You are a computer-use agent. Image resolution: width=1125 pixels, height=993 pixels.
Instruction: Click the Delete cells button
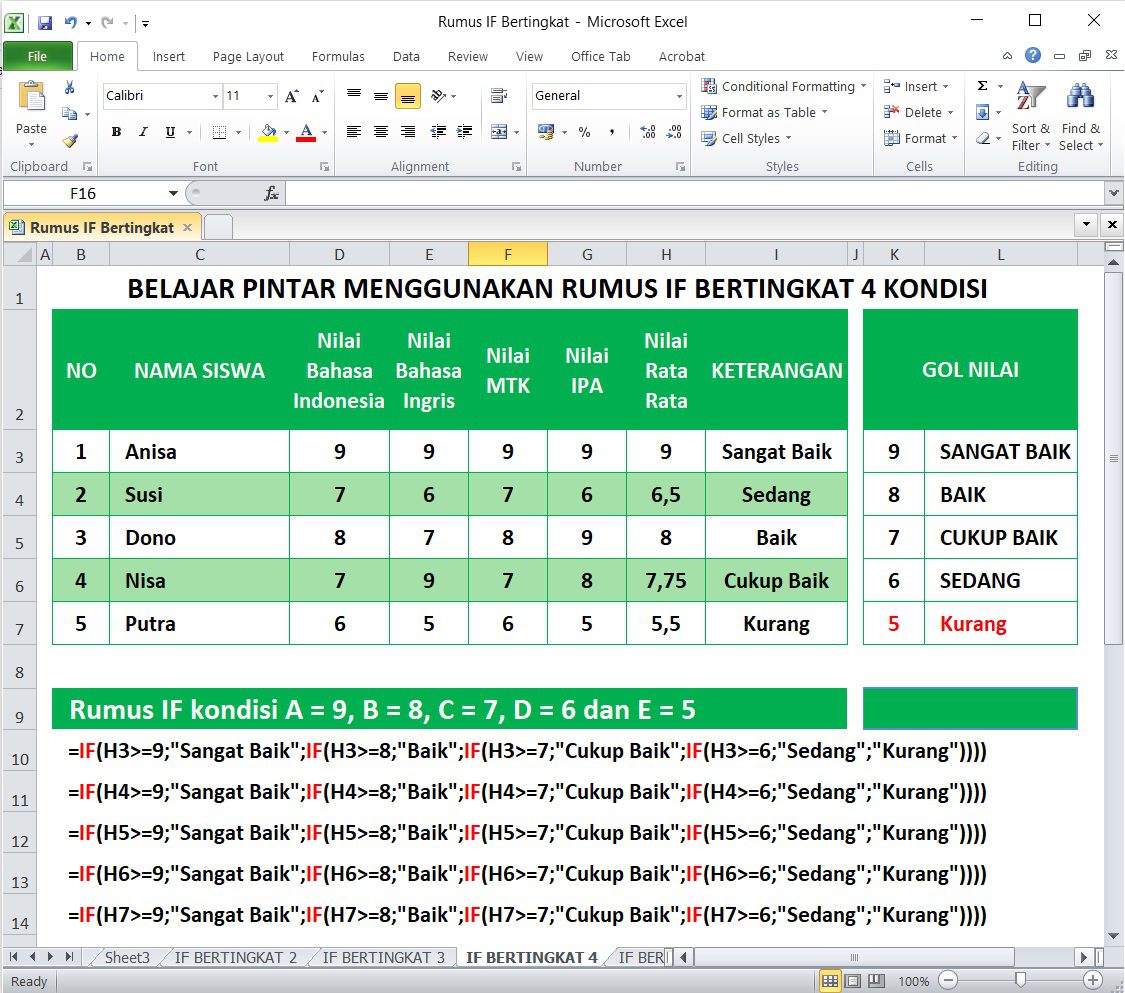pyautogui.click(x=918, y=112)
